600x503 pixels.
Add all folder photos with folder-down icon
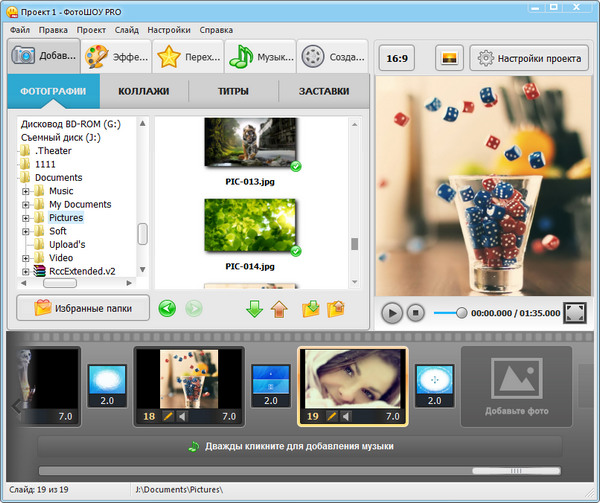pyautogui.click(x=311, y=308)
